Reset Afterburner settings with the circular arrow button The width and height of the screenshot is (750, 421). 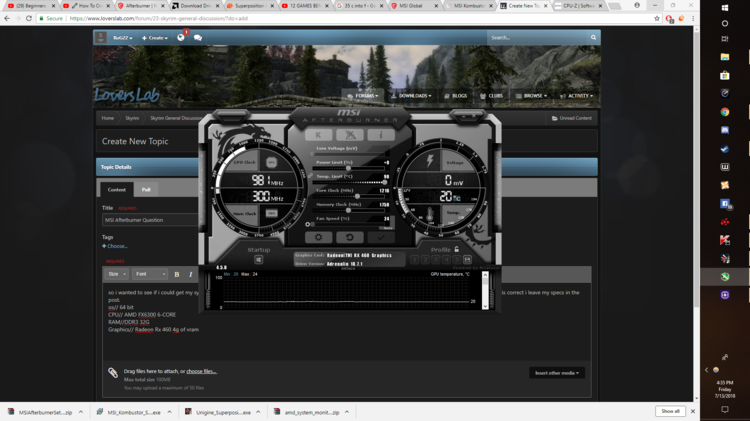coord(350,237)
